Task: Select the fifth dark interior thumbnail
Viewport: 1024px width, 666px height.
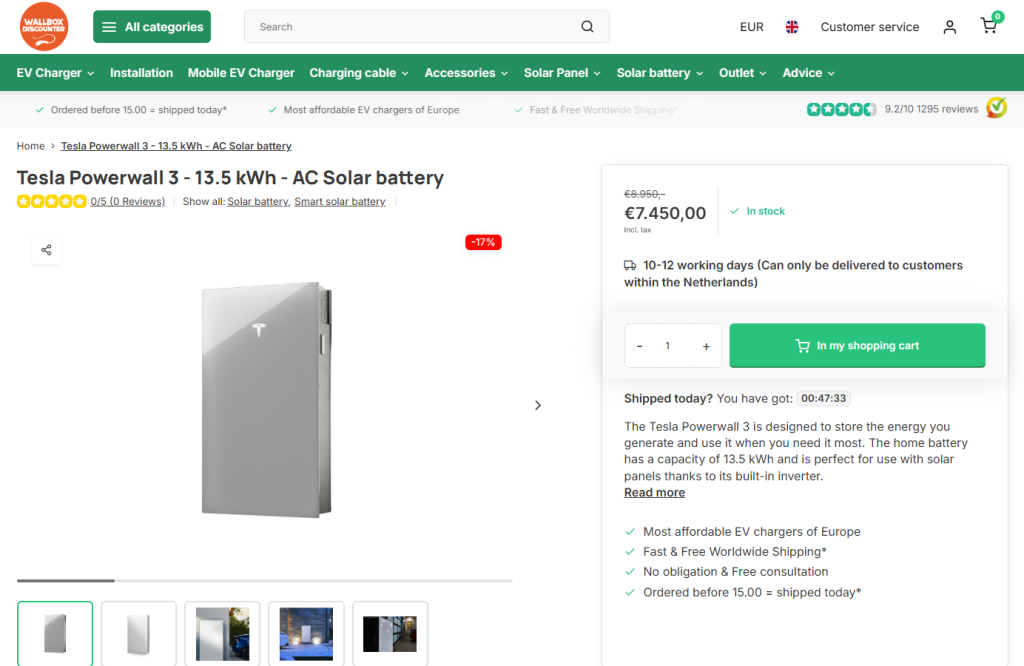Action: (x=390, y=633)
